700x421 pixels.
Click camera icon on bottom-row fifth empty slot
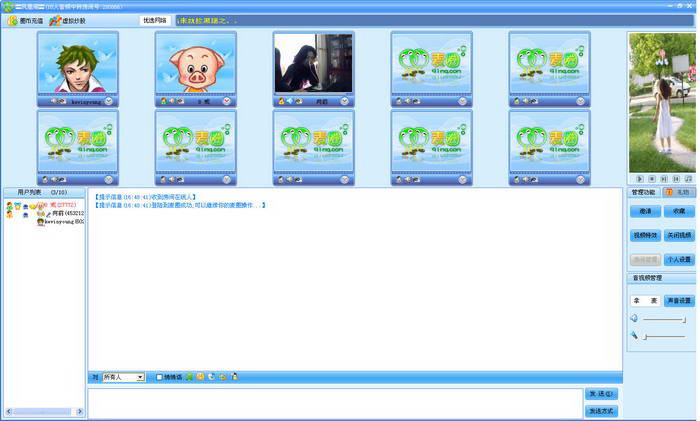tap(533, 180)
